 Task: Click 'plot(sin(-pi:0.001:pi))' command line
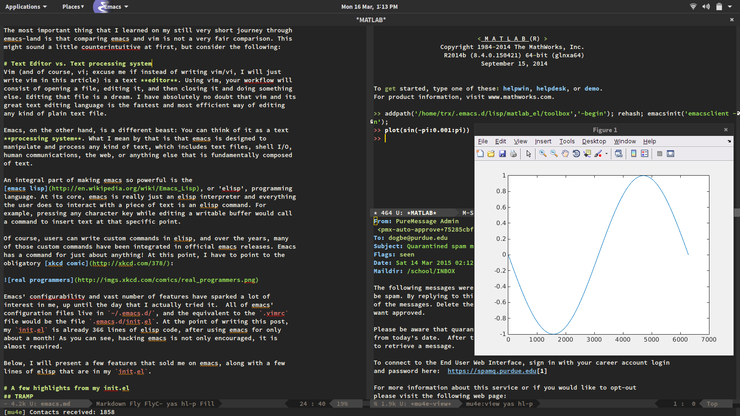click(427, 130)
